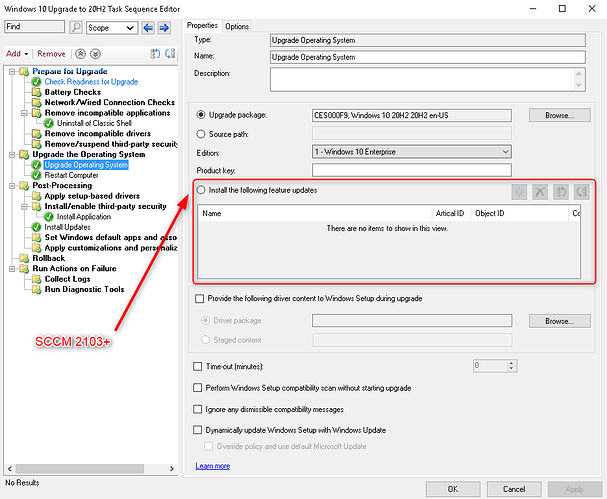The image size is (607, 499).
Task: Collapse Upgrade the Operating System group
Action: coord(12,155)
